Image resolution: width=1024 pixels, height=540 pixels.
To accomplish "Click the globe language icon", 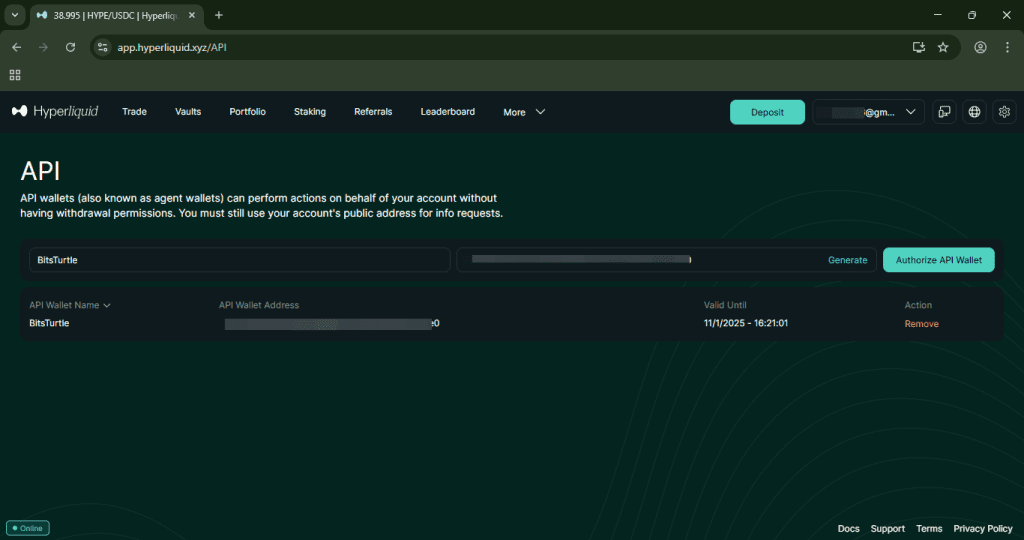I will 974,112.
